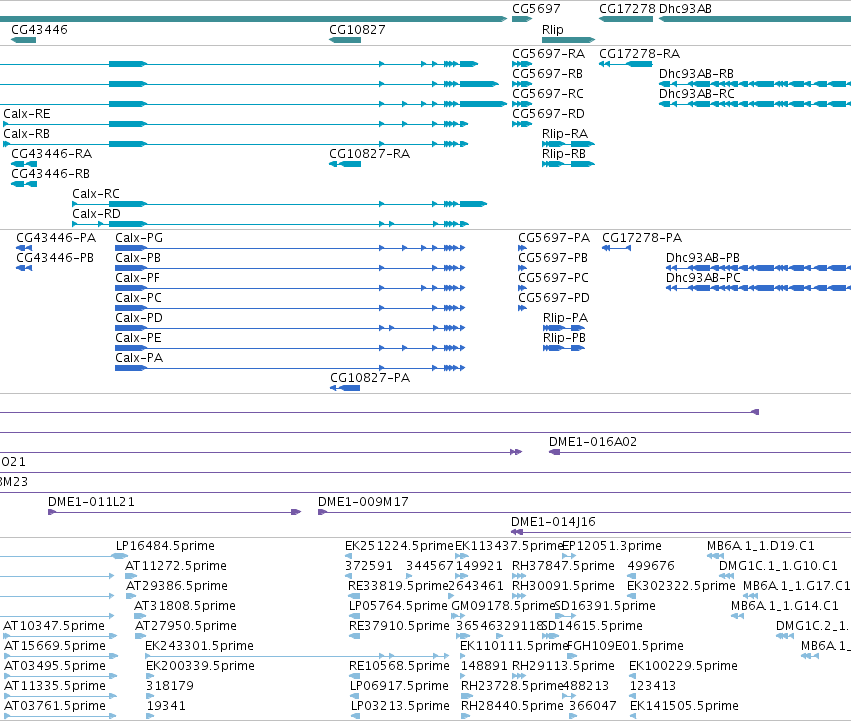
Task: Select BAC clone DME1-011L21
Action: click(x=91, y=503)
